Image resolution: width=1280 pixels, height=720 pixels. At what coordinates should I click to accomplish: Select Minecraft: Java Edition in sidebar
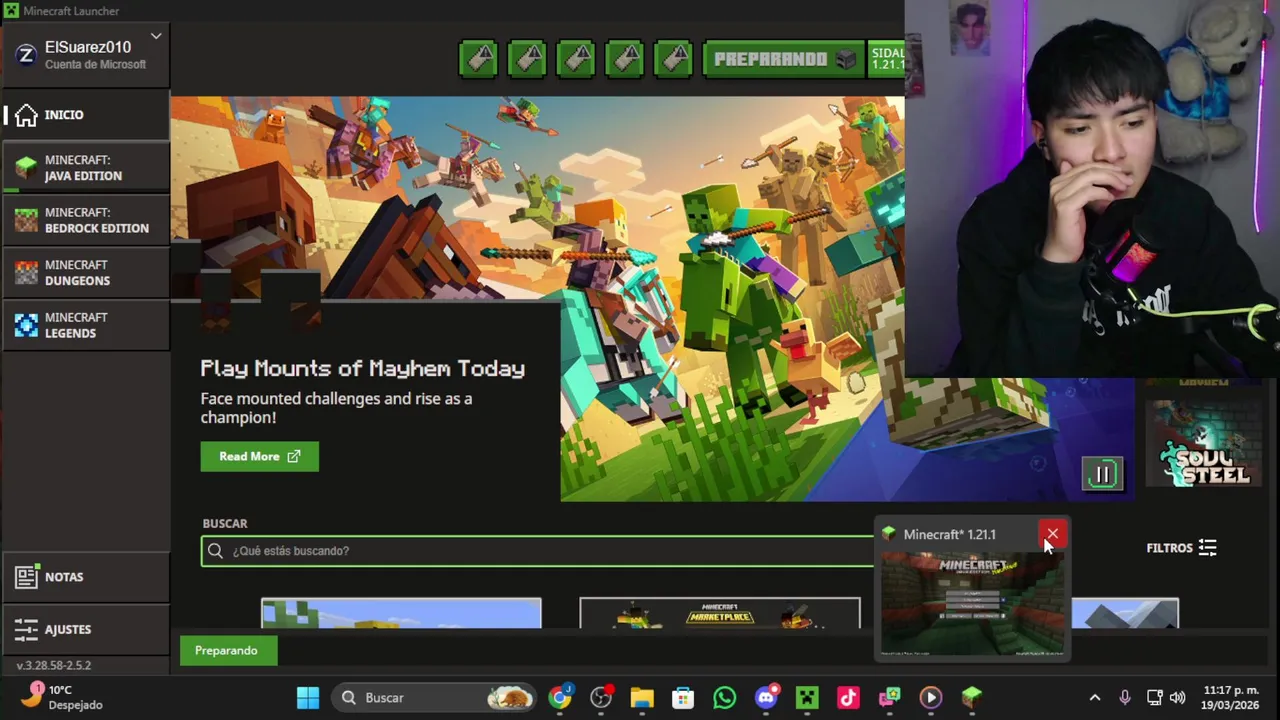[x=86, y=167]
